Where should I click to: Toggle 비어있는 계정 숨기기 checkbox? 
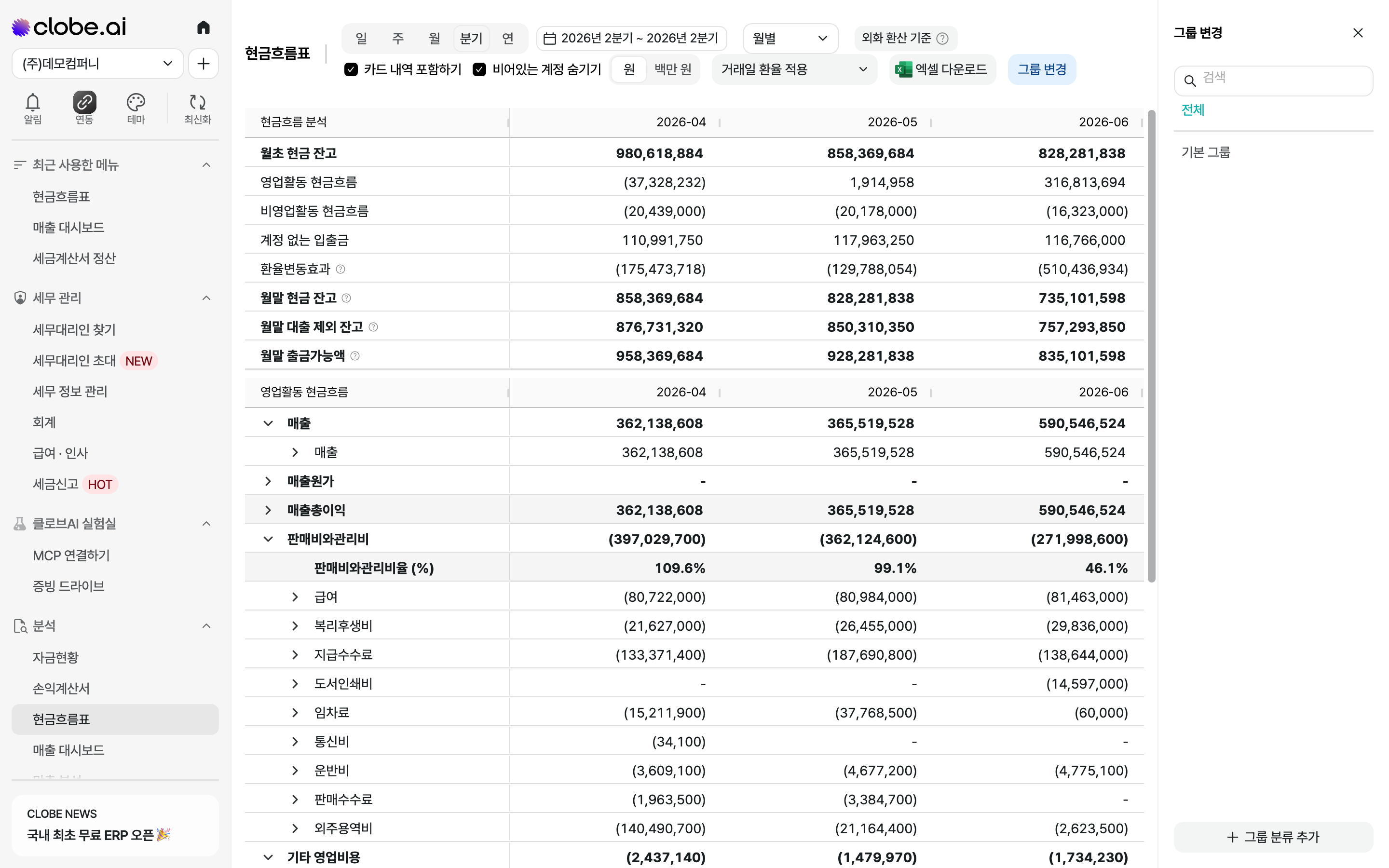[x=479, y=69]
